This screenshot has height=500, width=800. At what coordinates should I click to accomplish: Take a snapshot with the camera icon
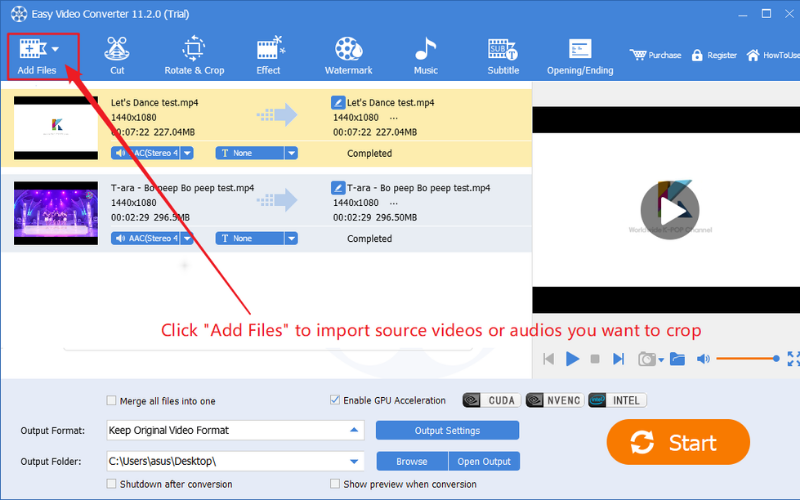tap(646, 359)
